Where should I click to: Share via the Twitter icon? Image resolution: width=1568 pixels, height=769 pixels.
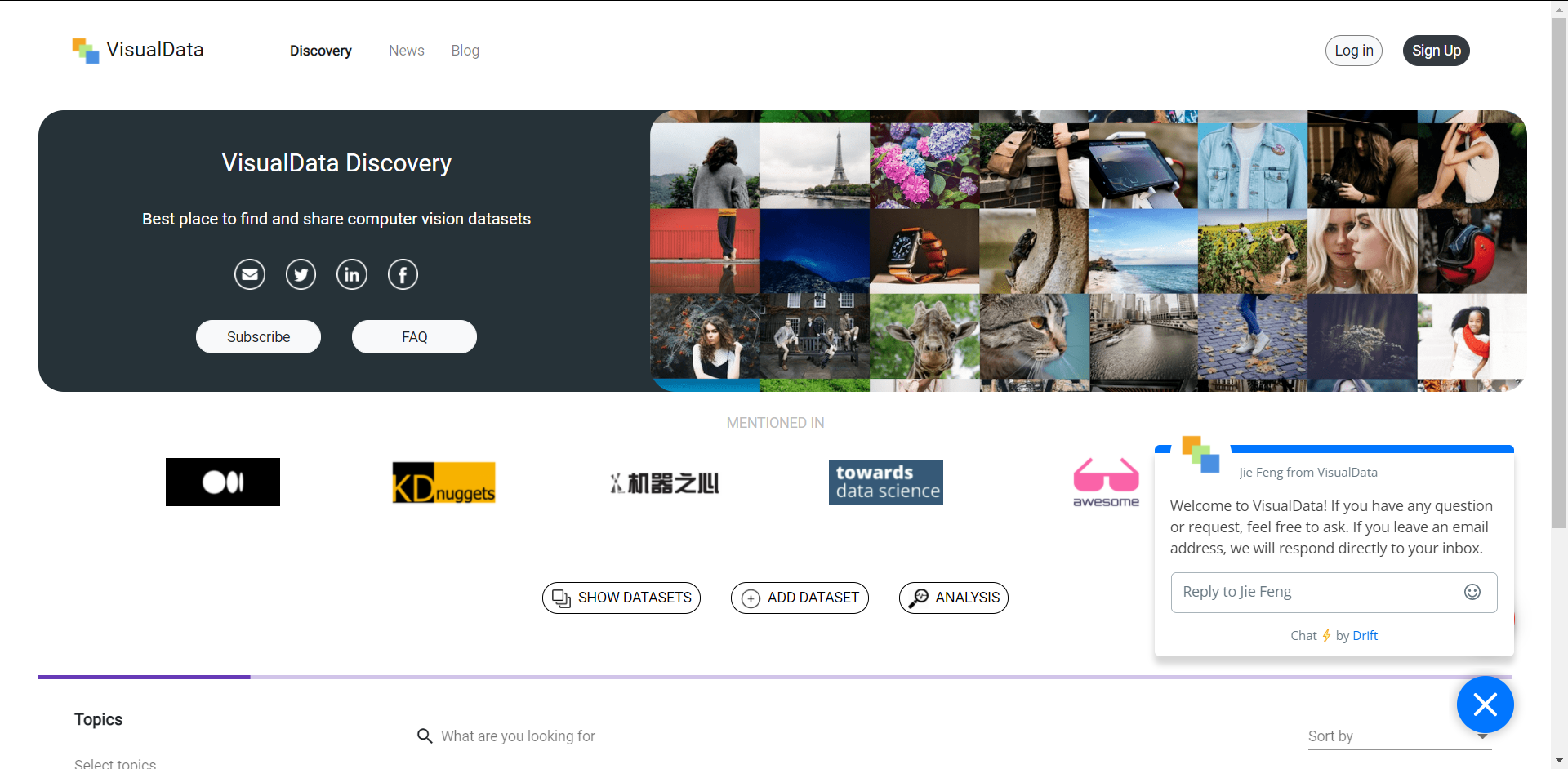pos(301,274)
